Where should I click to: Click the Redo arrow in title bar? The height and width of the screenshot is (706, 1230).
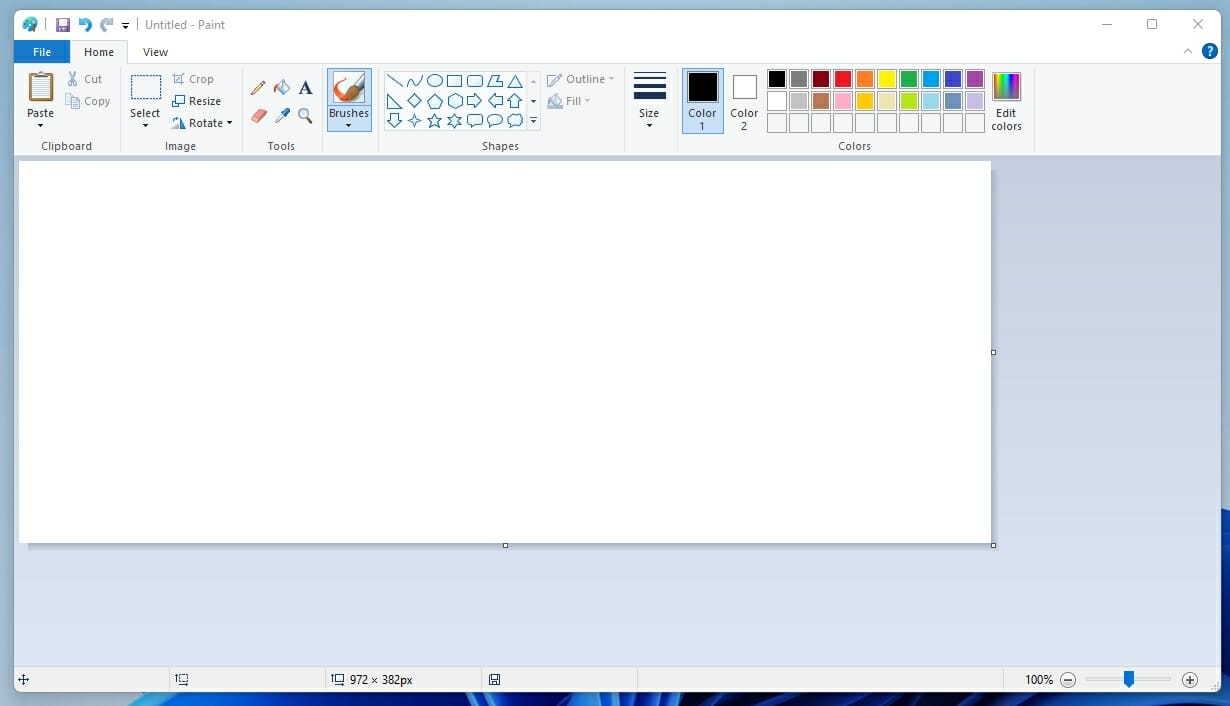point(106,25)
